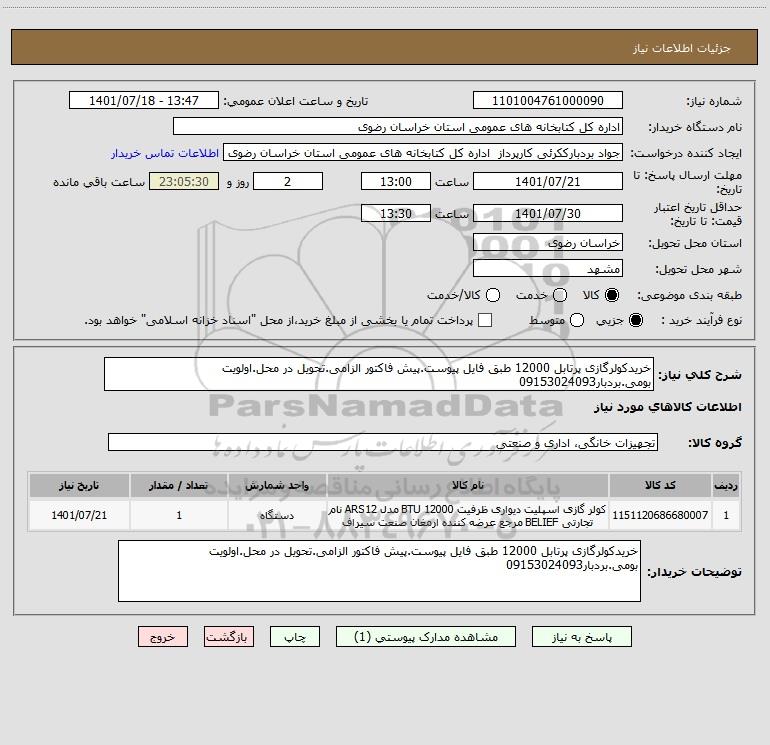Click the پاسخ به نیاز button
This screenshot has width=770, height=745.
(582, 637)
